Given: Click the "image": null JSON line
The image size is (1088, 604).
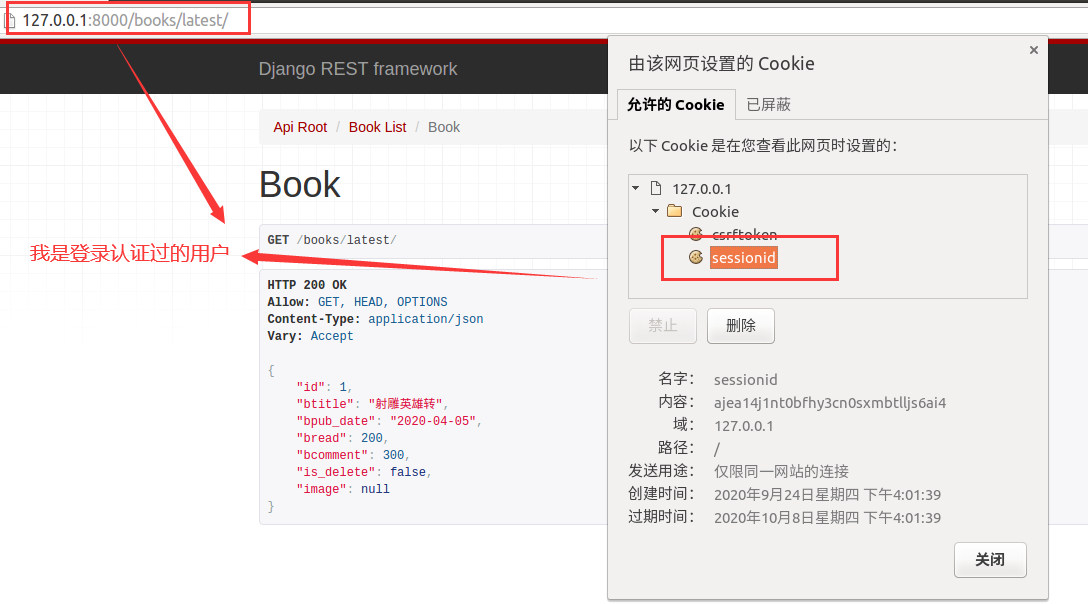Looking at the screenshot, I should coord(343,489).
